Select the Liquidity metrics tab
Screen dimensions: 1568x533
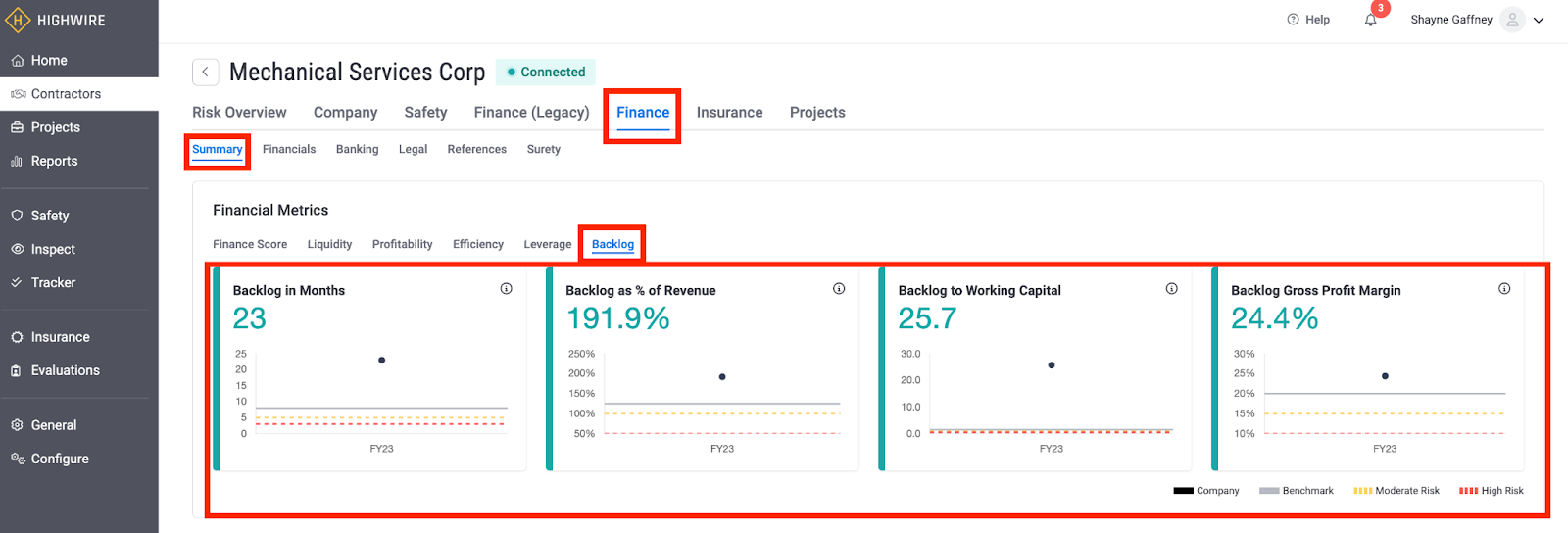click(x=329, y=245)
